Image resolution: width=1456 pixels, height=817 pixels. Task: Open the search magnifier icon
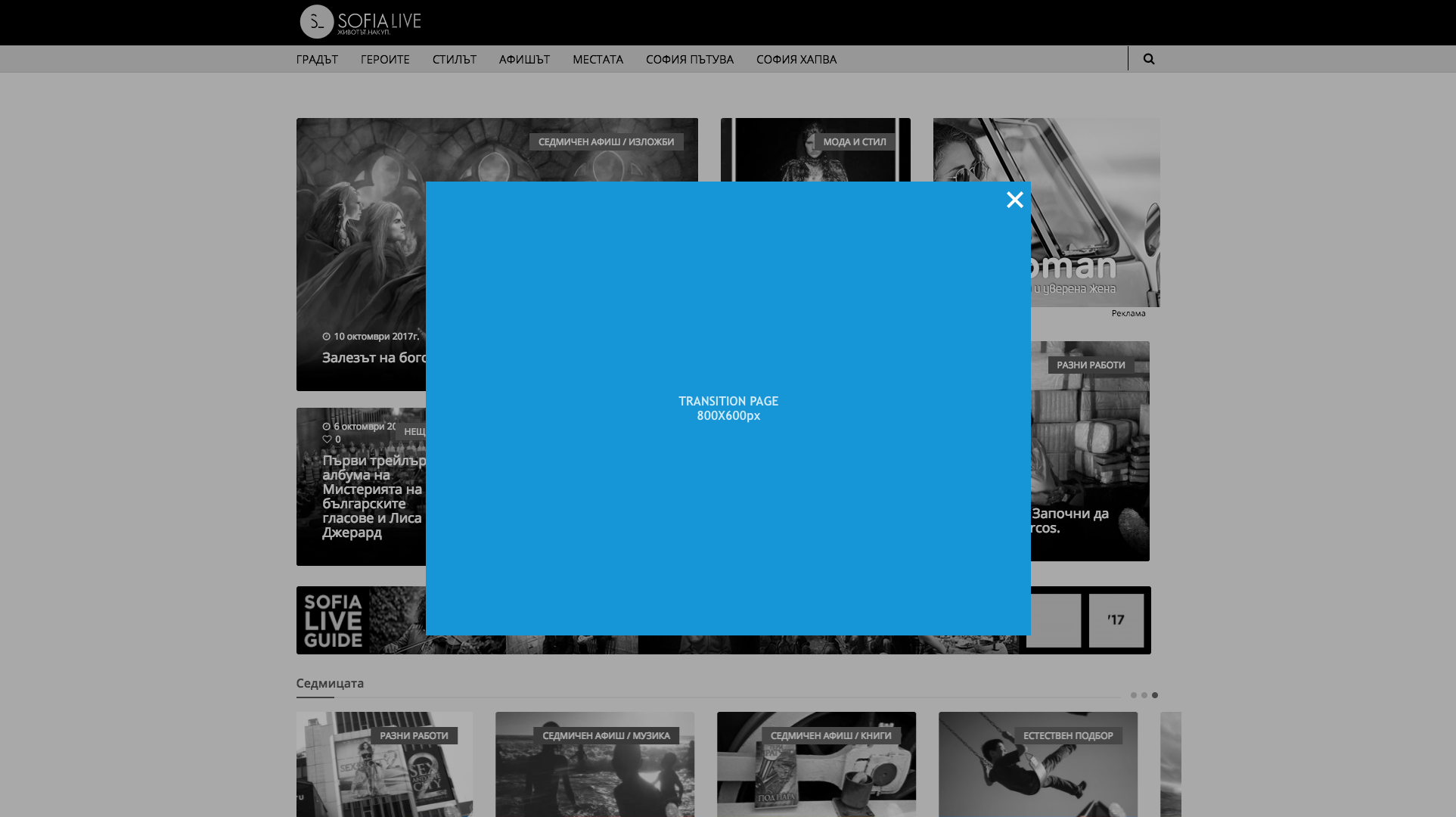coord(1148,59)
